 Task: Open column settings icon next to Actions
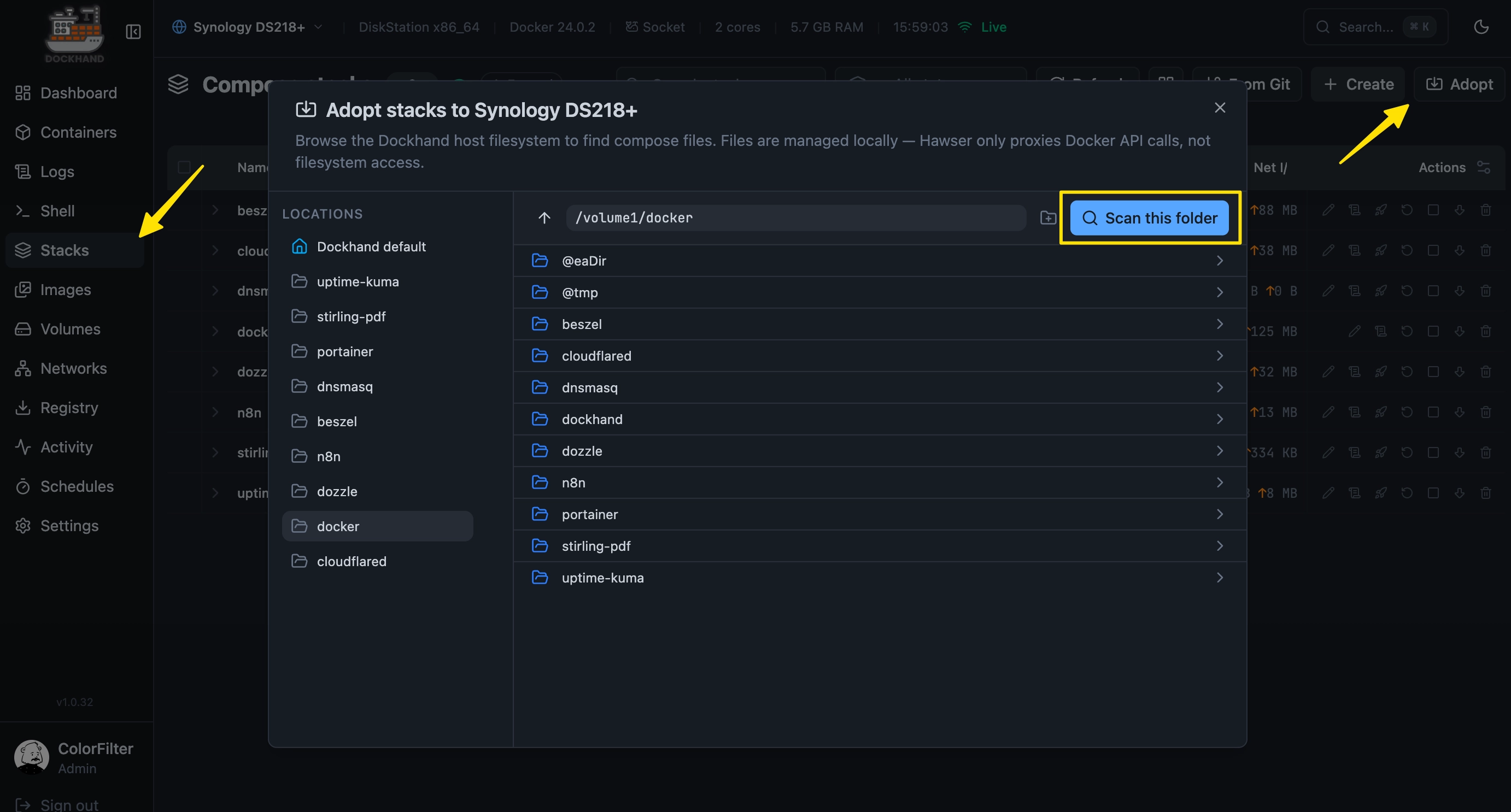pyautogui.click(x=1484, y=168)
